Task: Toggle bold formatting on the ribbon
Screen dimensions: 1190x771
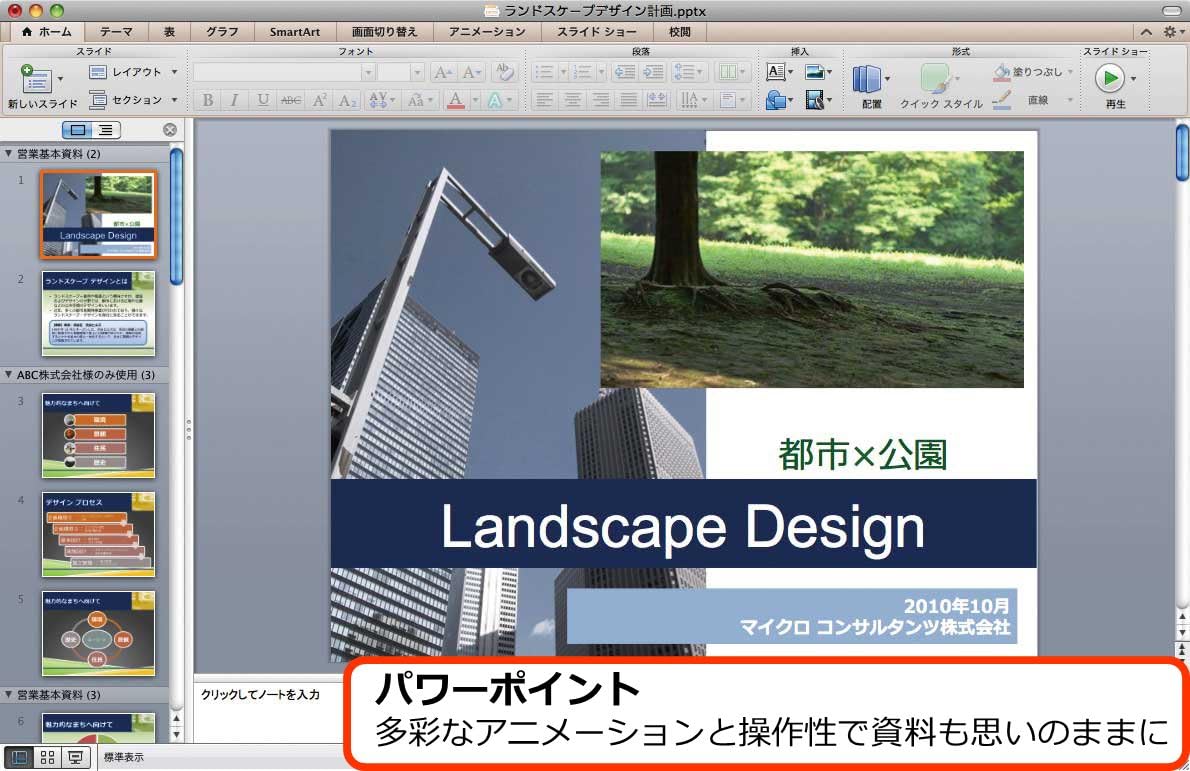Action: (208, 99)
